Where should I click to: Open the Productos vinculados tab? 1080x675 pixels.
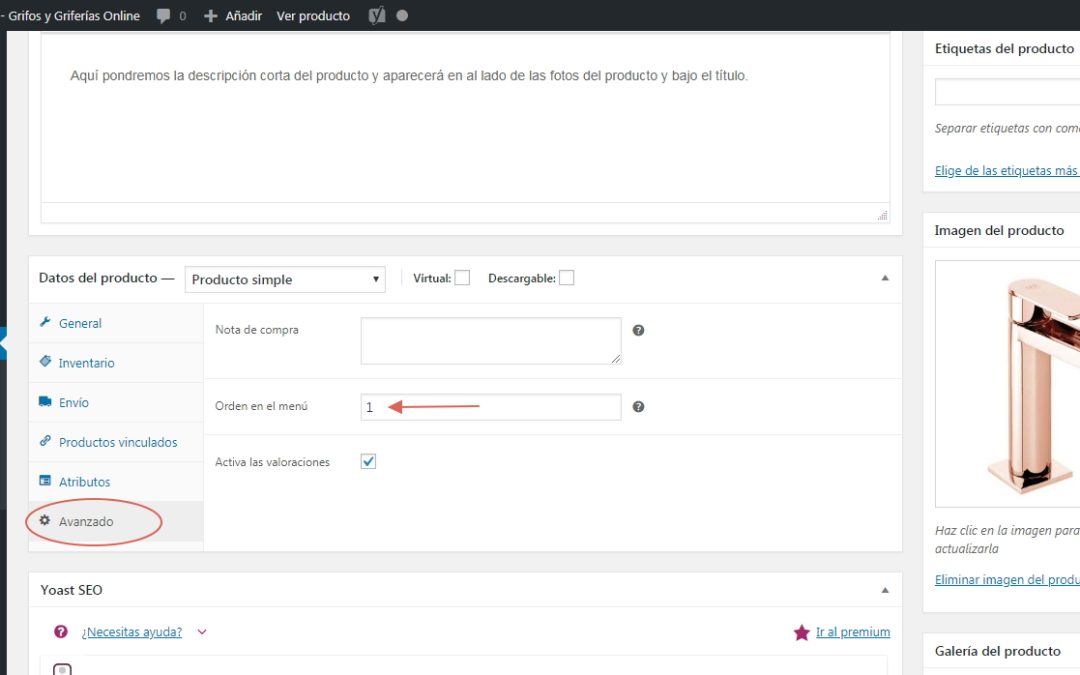(117, 442)
